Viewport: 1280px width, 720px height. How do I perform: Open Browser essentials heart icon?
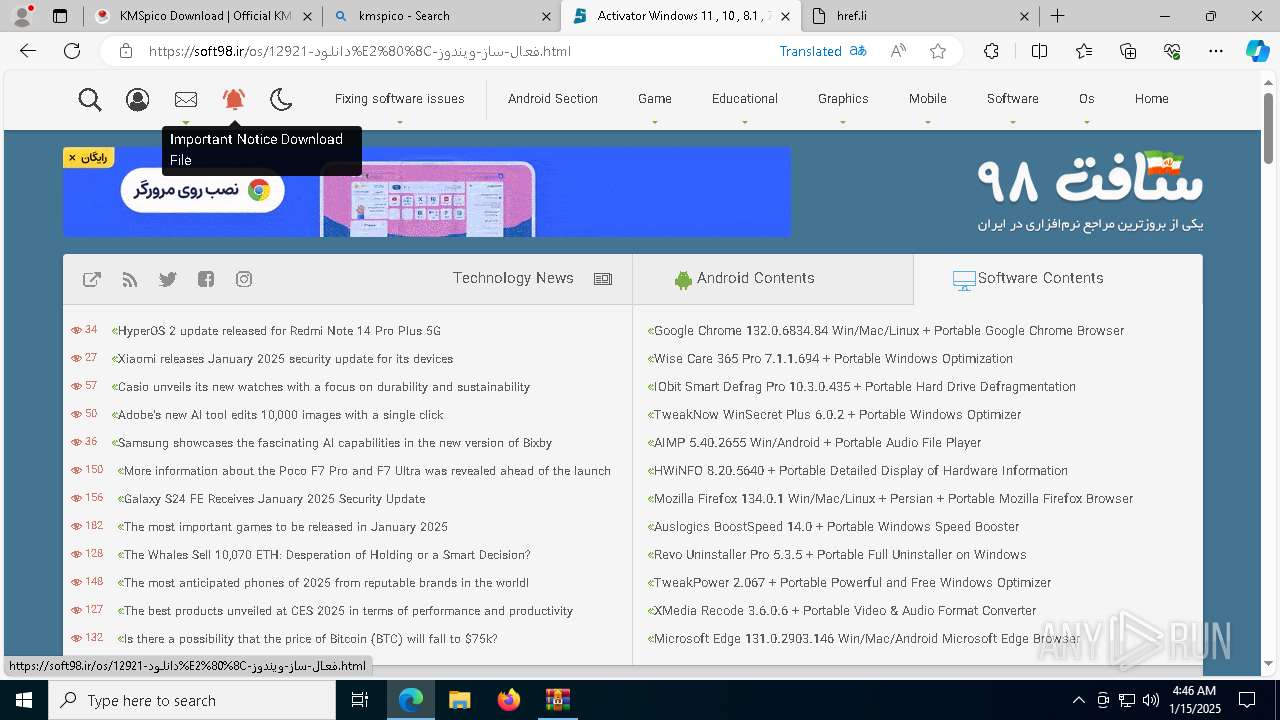point(1173,51)
